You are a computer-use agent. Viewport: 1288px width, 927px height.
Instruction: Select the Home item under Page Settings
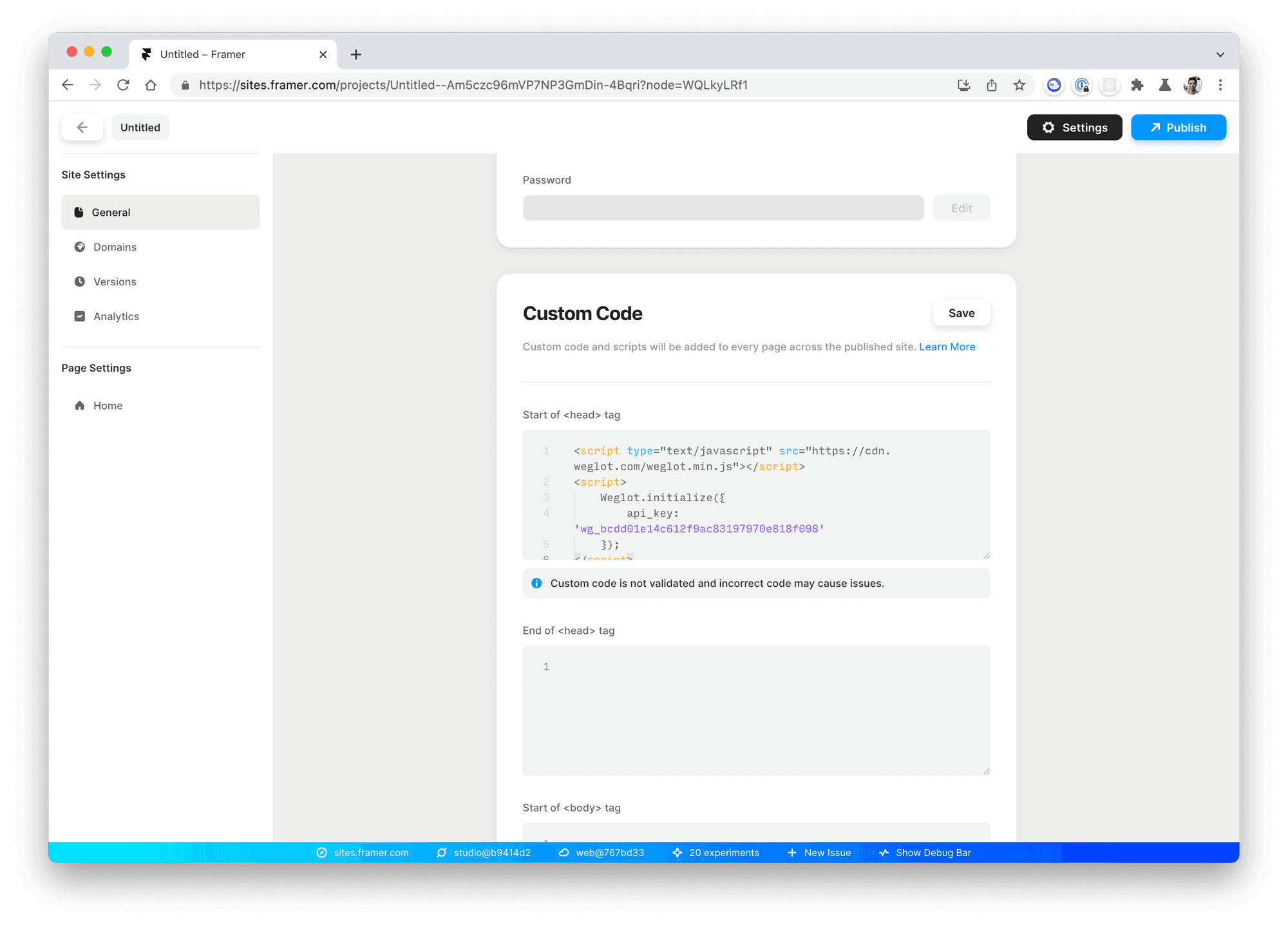tap(108, 405)
